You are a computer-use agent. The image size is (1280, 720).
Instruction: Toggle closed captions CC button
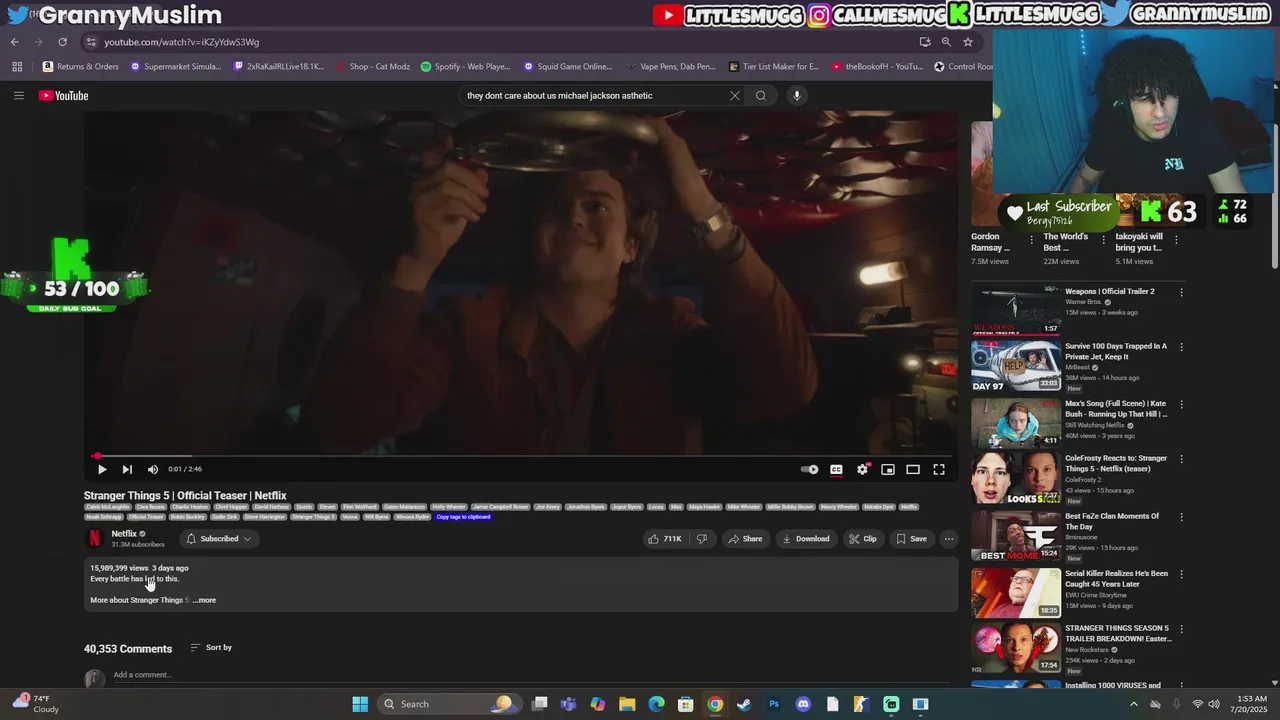point(836,469)
